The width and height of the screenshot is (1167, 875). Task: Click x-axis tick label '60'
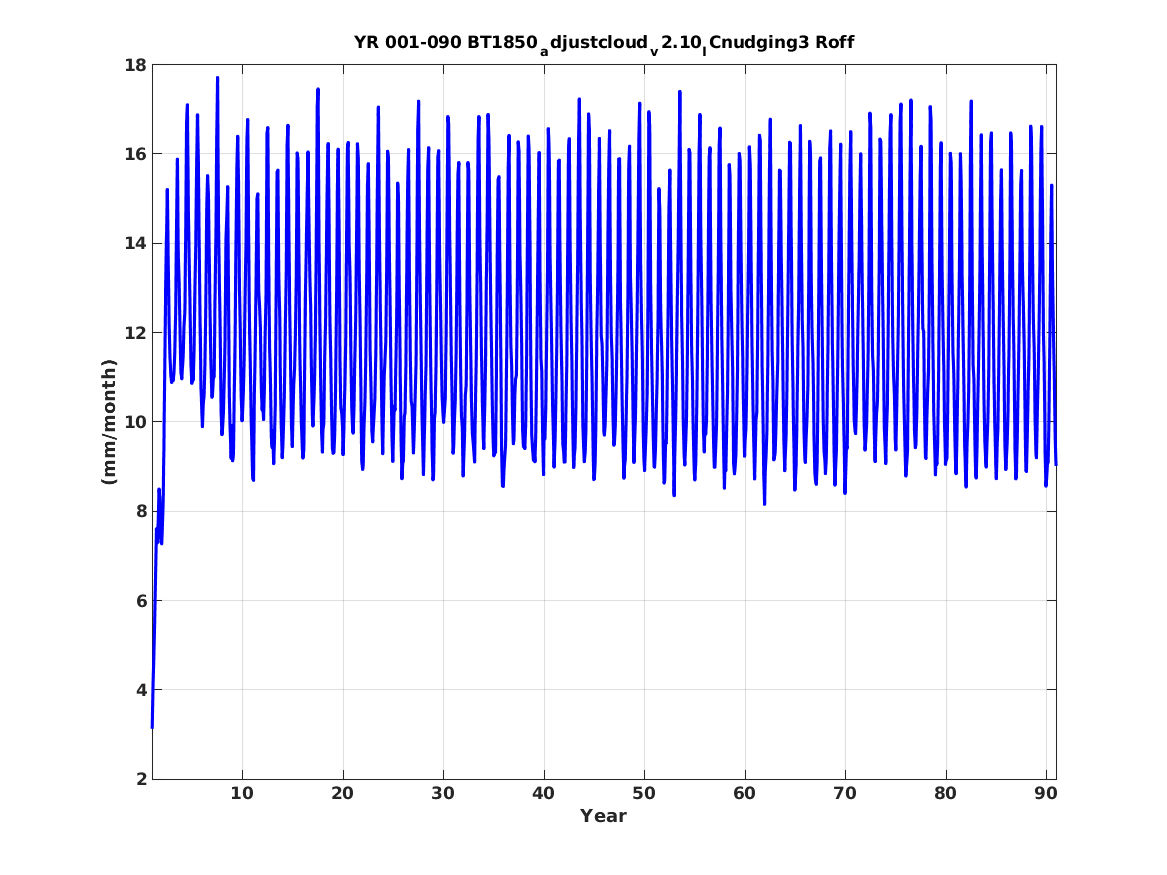(x=744, y=793)
